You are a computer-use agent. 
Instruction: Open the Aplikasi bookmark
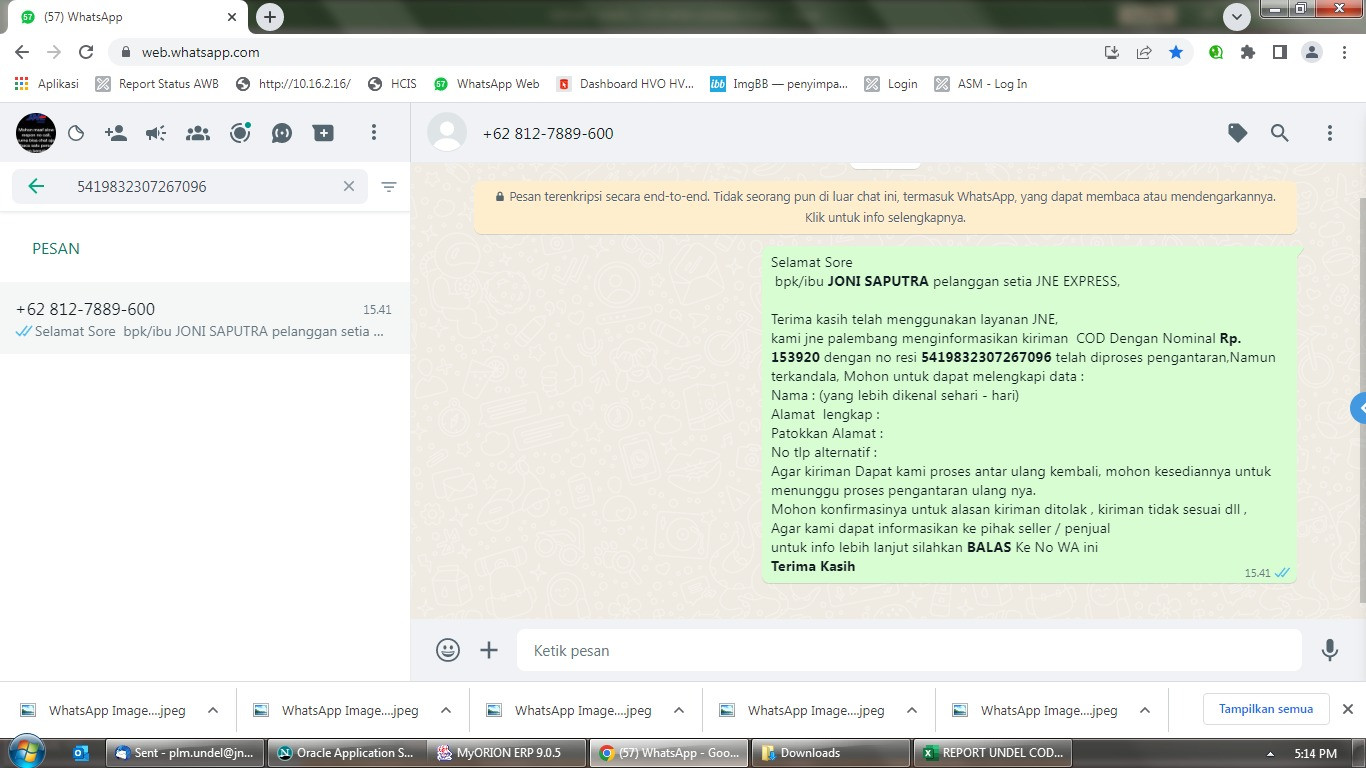point(47,84)
